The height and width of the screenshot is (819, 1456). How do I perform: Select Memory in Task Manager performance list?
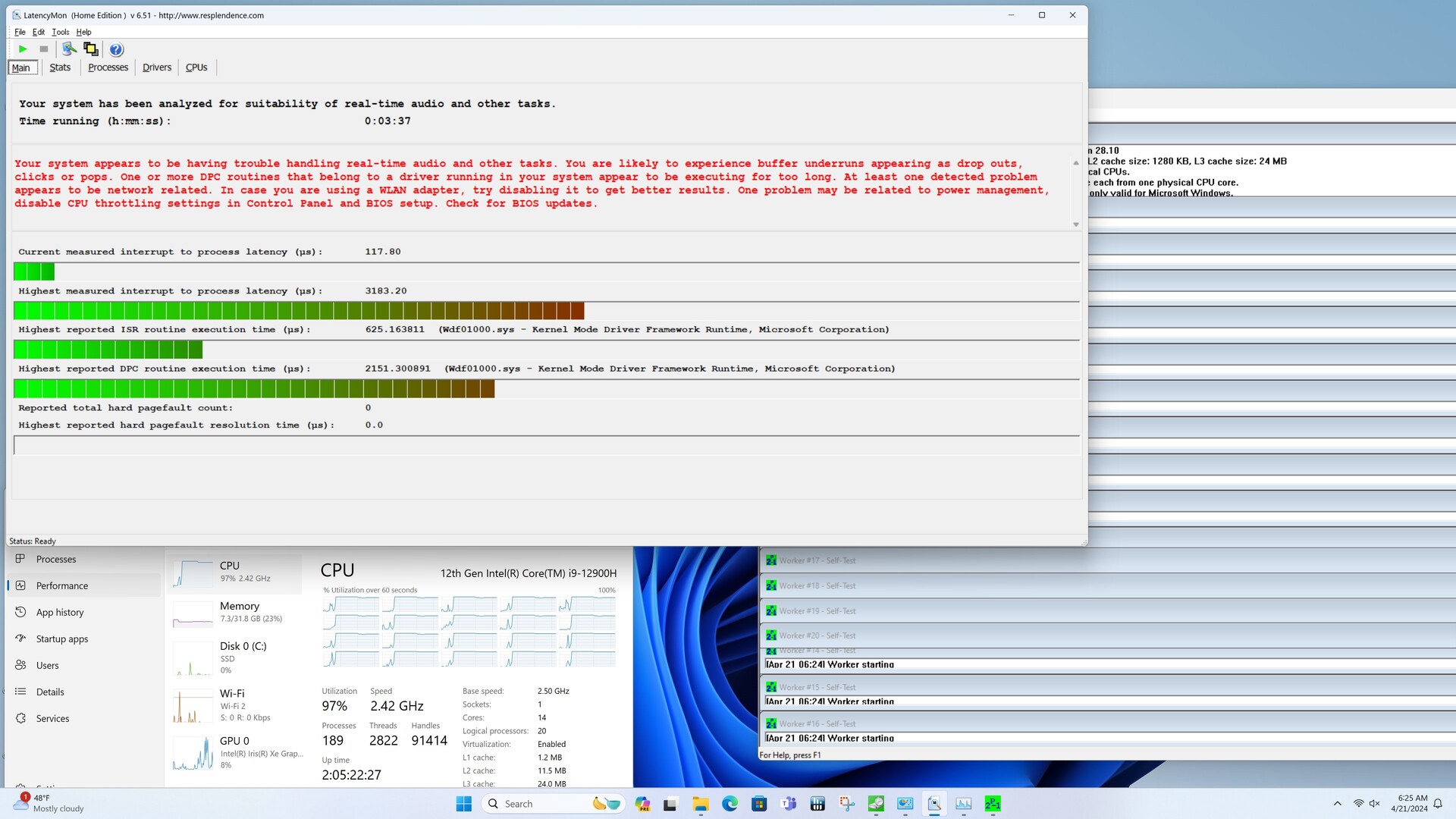click(239, 611)
